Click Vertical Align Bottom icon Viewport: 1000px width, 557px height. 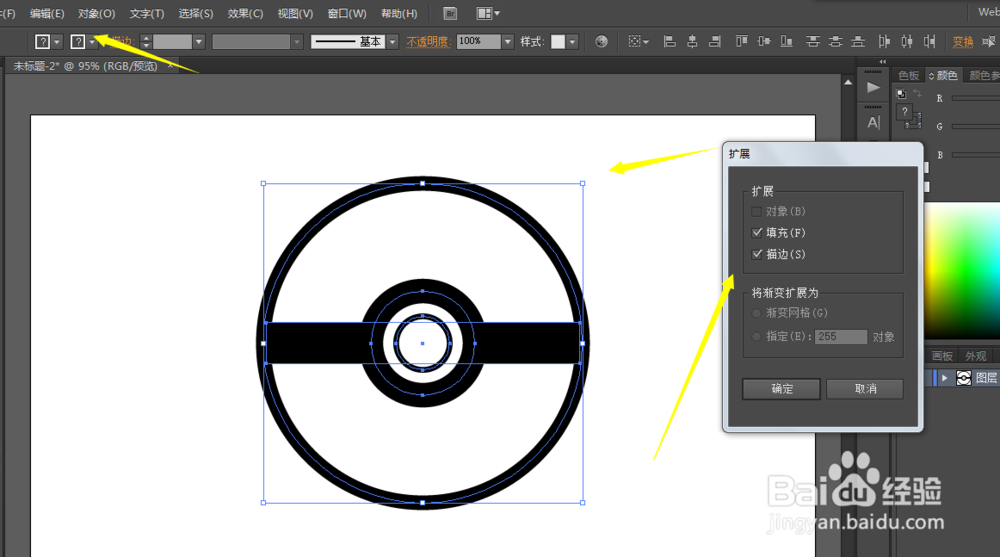[787, 41]
